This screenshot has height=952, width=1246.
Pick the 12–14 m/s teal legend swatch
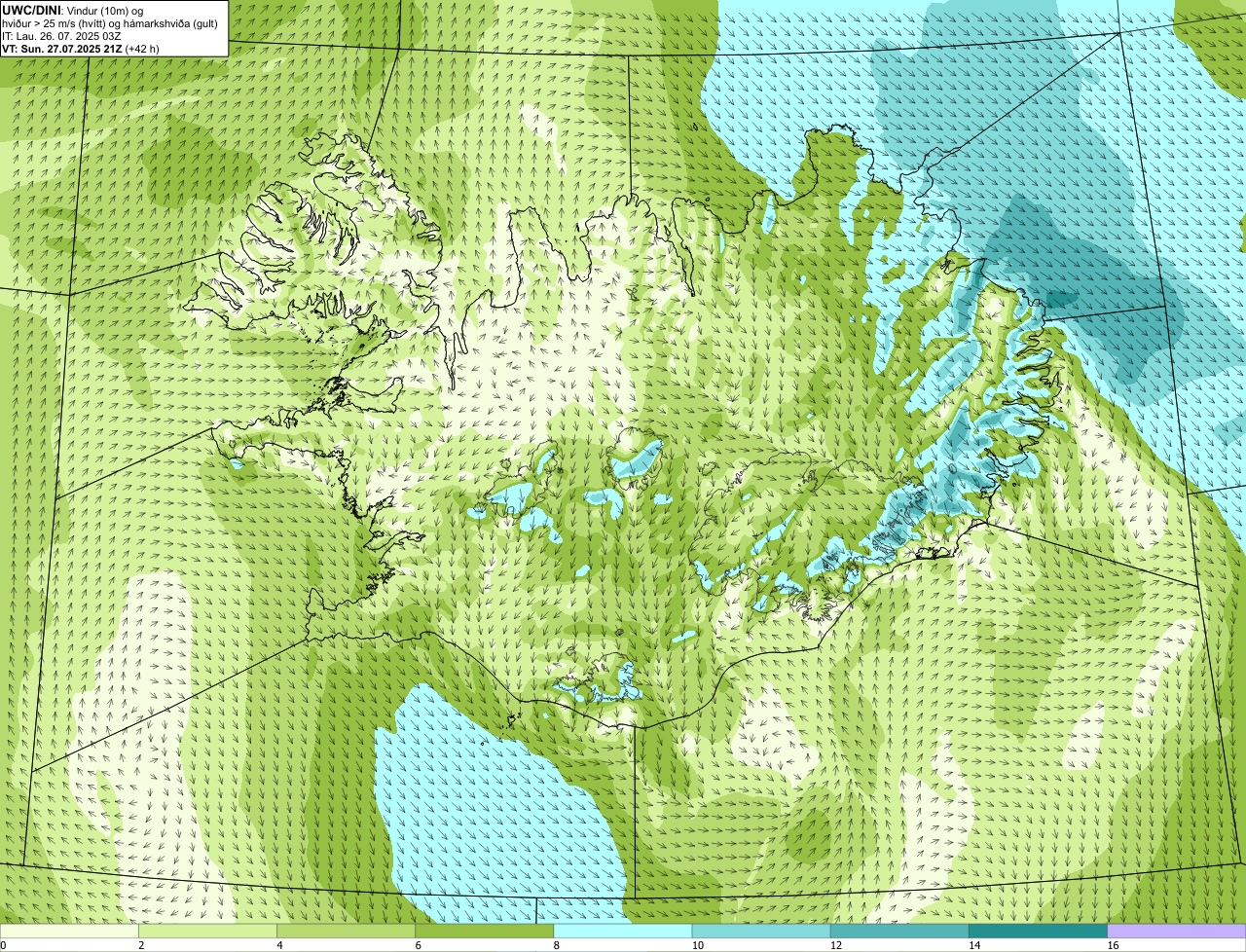coord(899,932)
